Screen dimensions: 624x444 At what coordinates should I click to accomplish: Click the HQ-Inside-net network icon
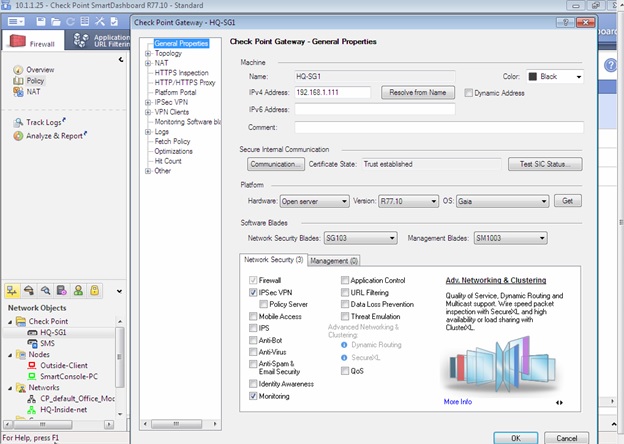pos(31,410)
